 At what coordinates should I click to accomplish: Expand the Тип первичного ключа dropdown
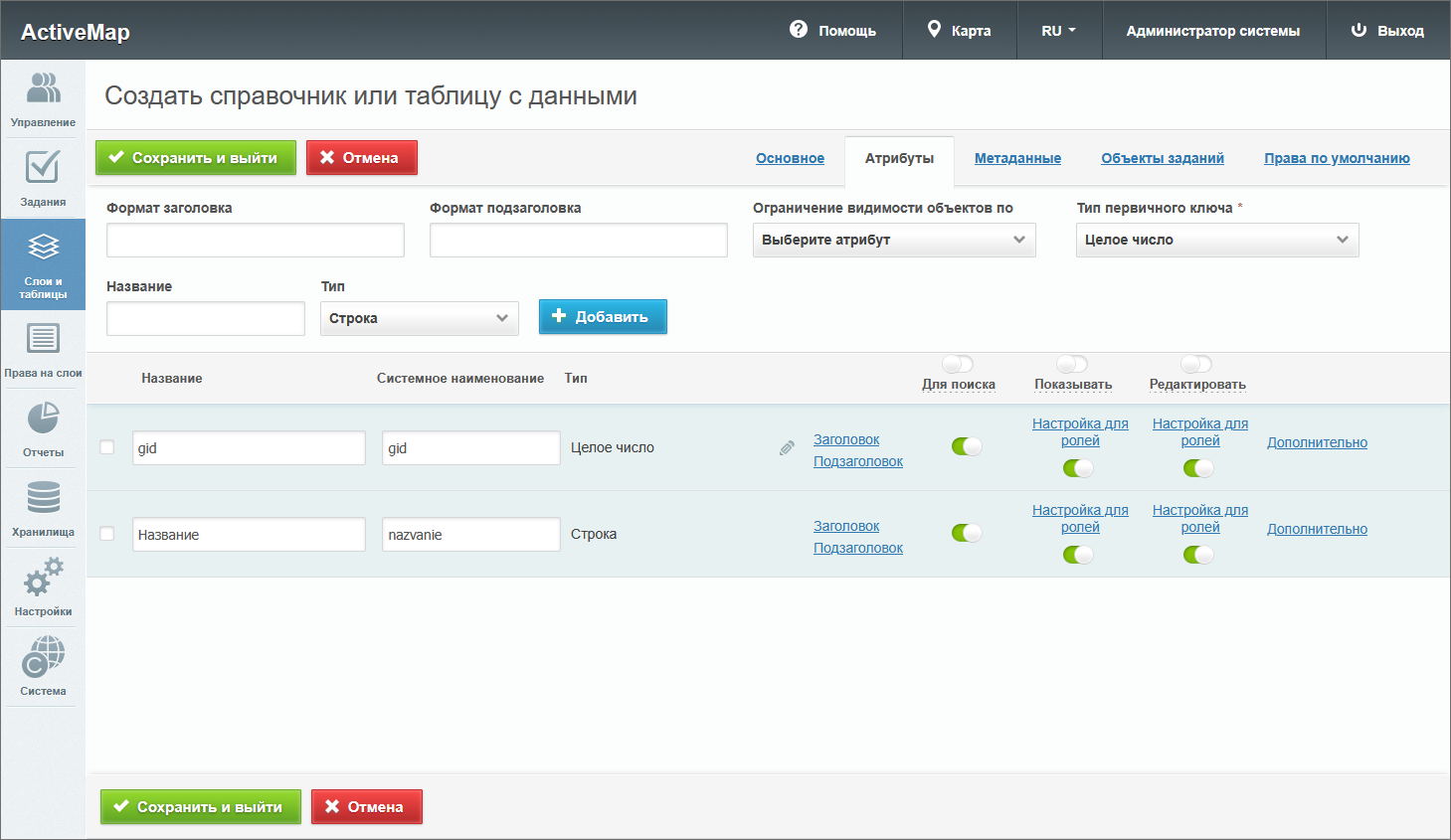coord(1216,241)
